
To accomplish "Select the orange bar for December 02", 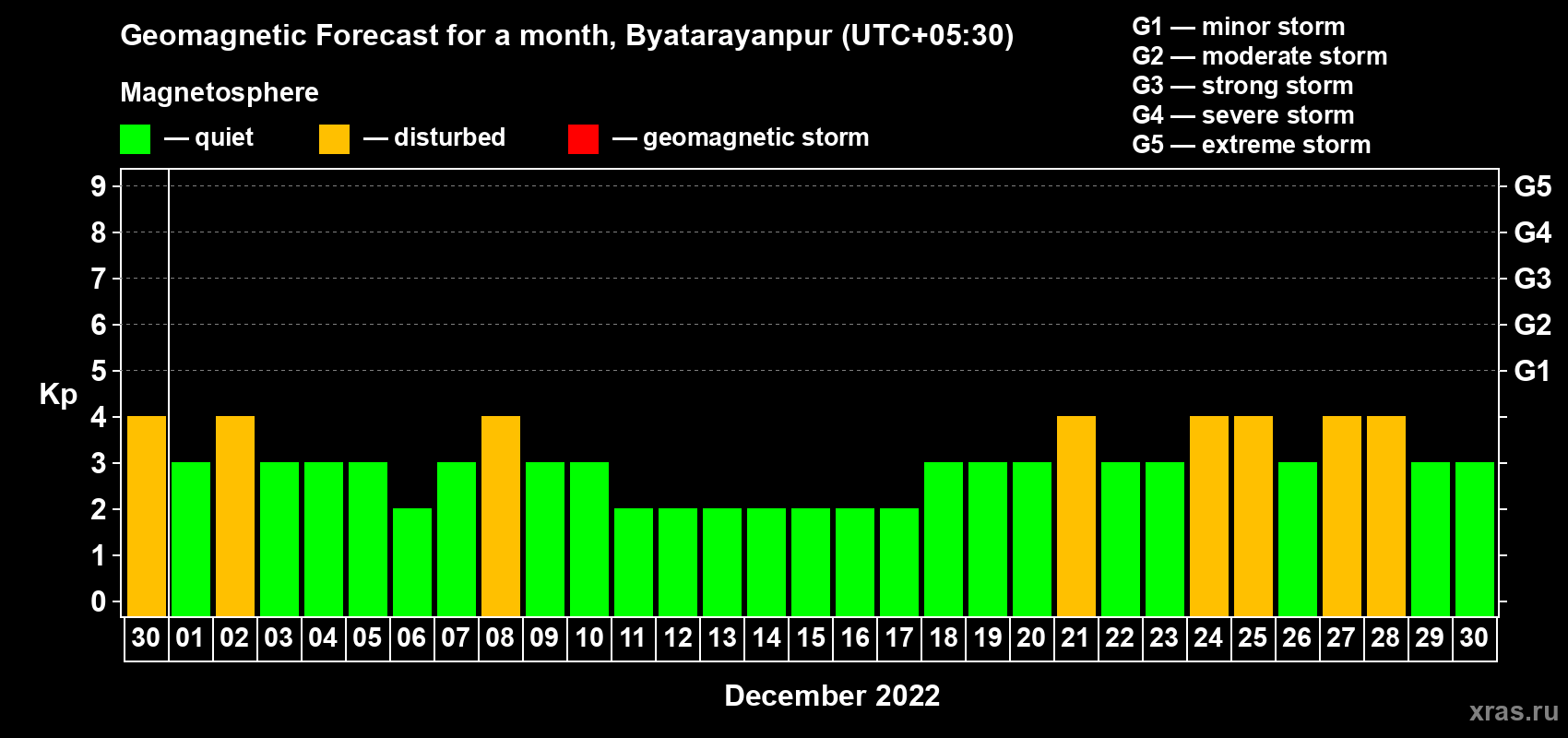I will [x=235, y=516].
